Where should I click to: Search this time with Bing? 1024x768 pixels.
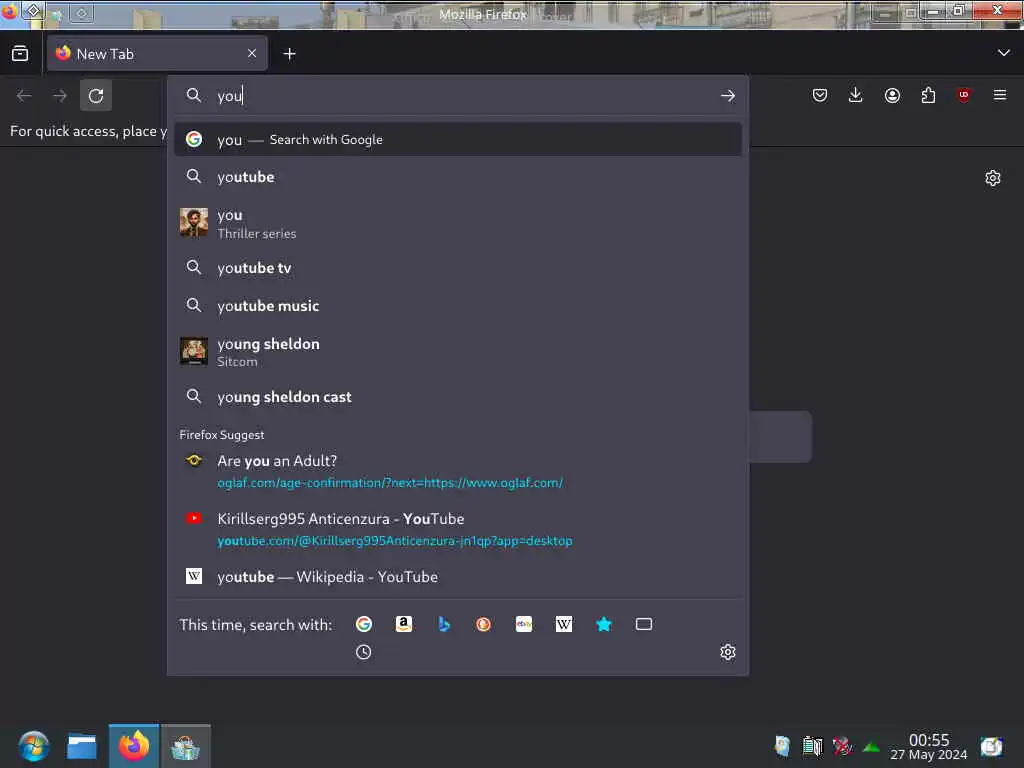pos(444,624)
